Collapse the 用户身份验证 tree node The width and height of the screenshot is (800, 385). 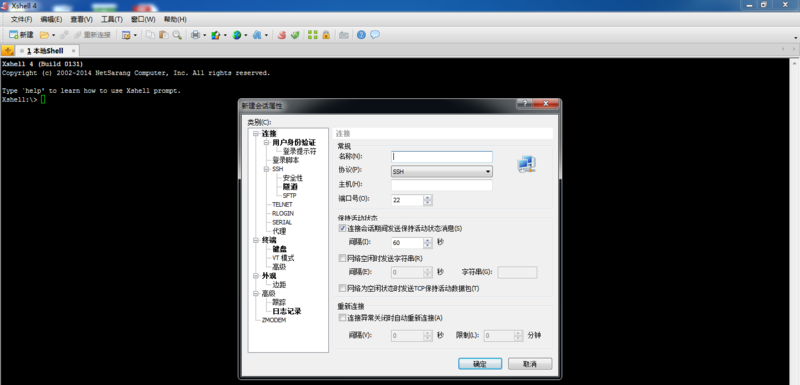tap(266, 143)
